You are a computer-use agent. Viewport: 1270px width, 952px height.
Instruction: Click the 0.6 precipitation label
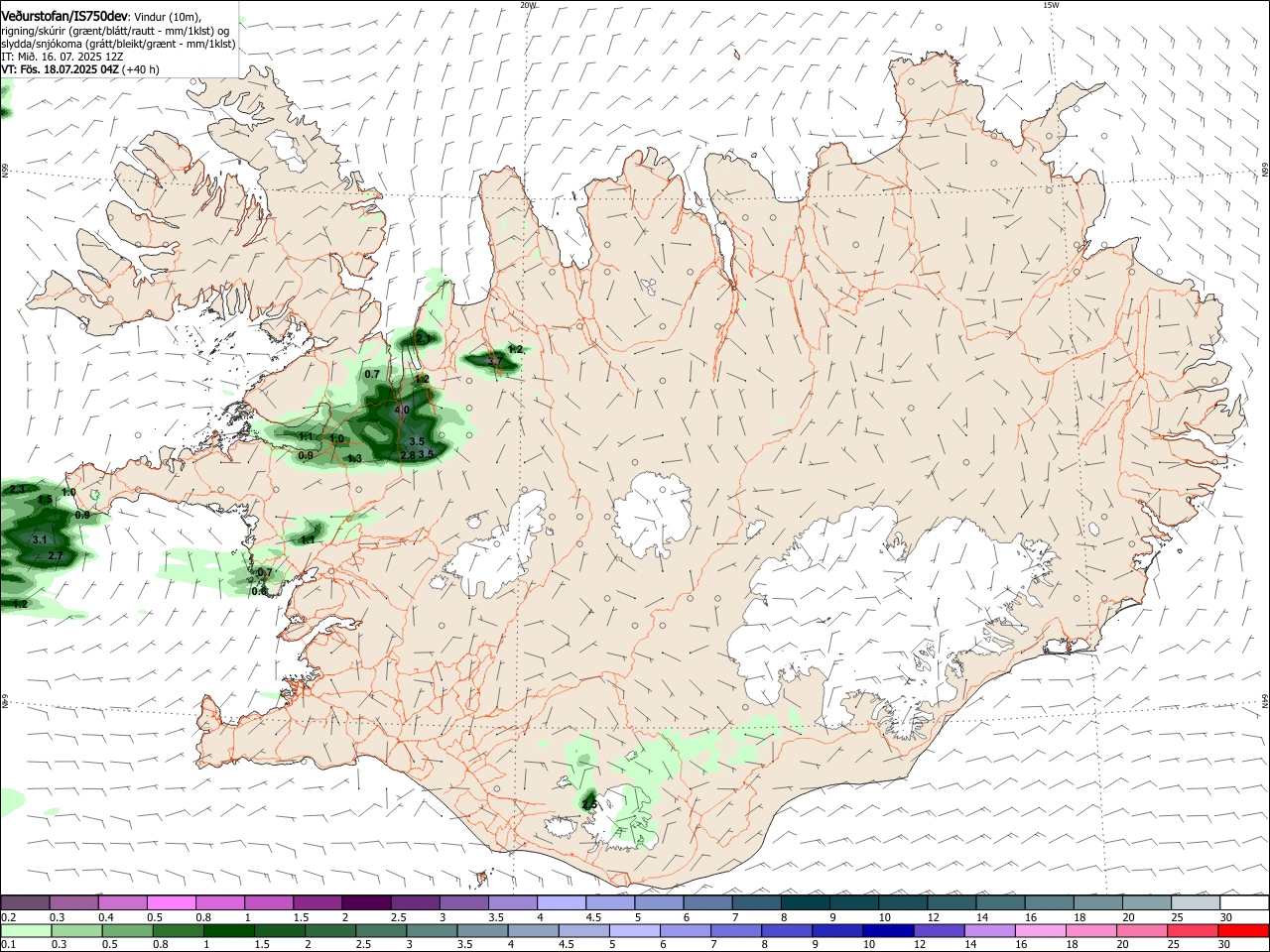[x=259, y=590]
